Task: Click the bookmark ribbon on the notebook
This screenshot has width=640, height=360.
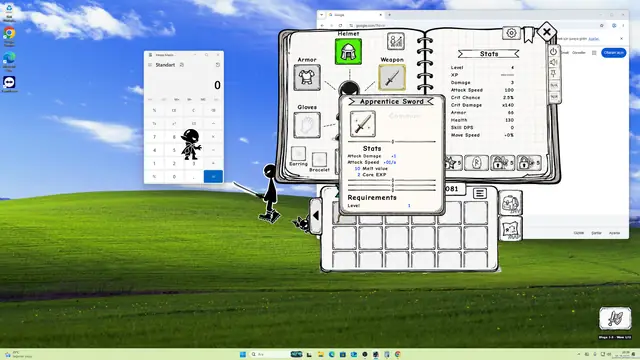Action: 529,35
